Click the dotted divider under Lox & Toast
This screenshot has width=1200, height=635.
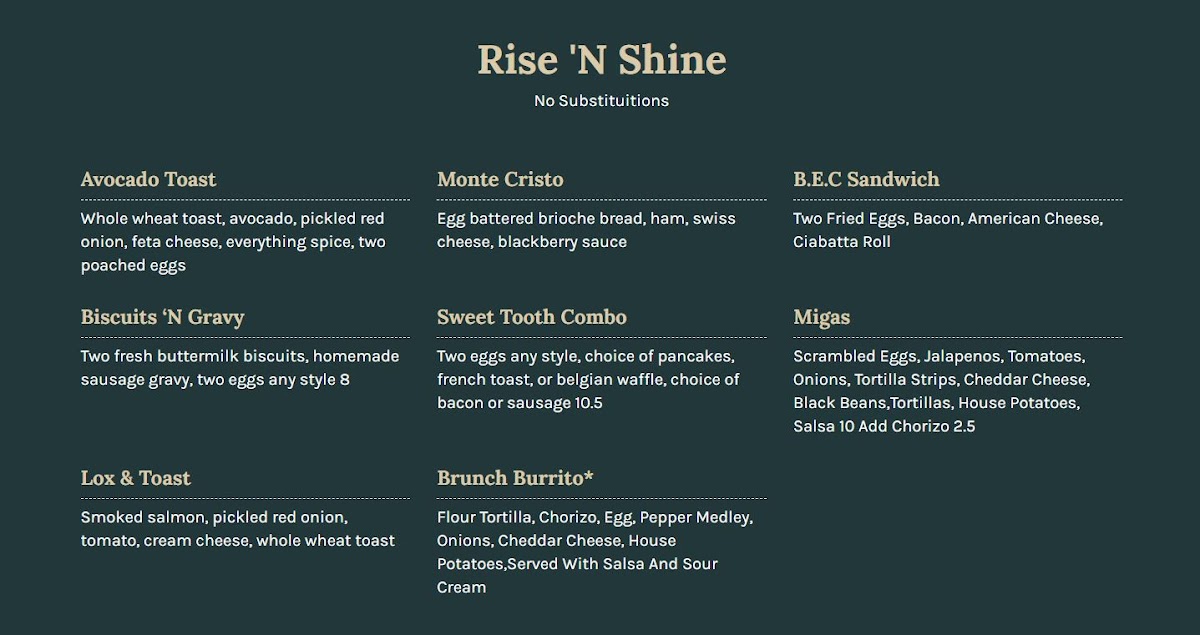point(245,499)
